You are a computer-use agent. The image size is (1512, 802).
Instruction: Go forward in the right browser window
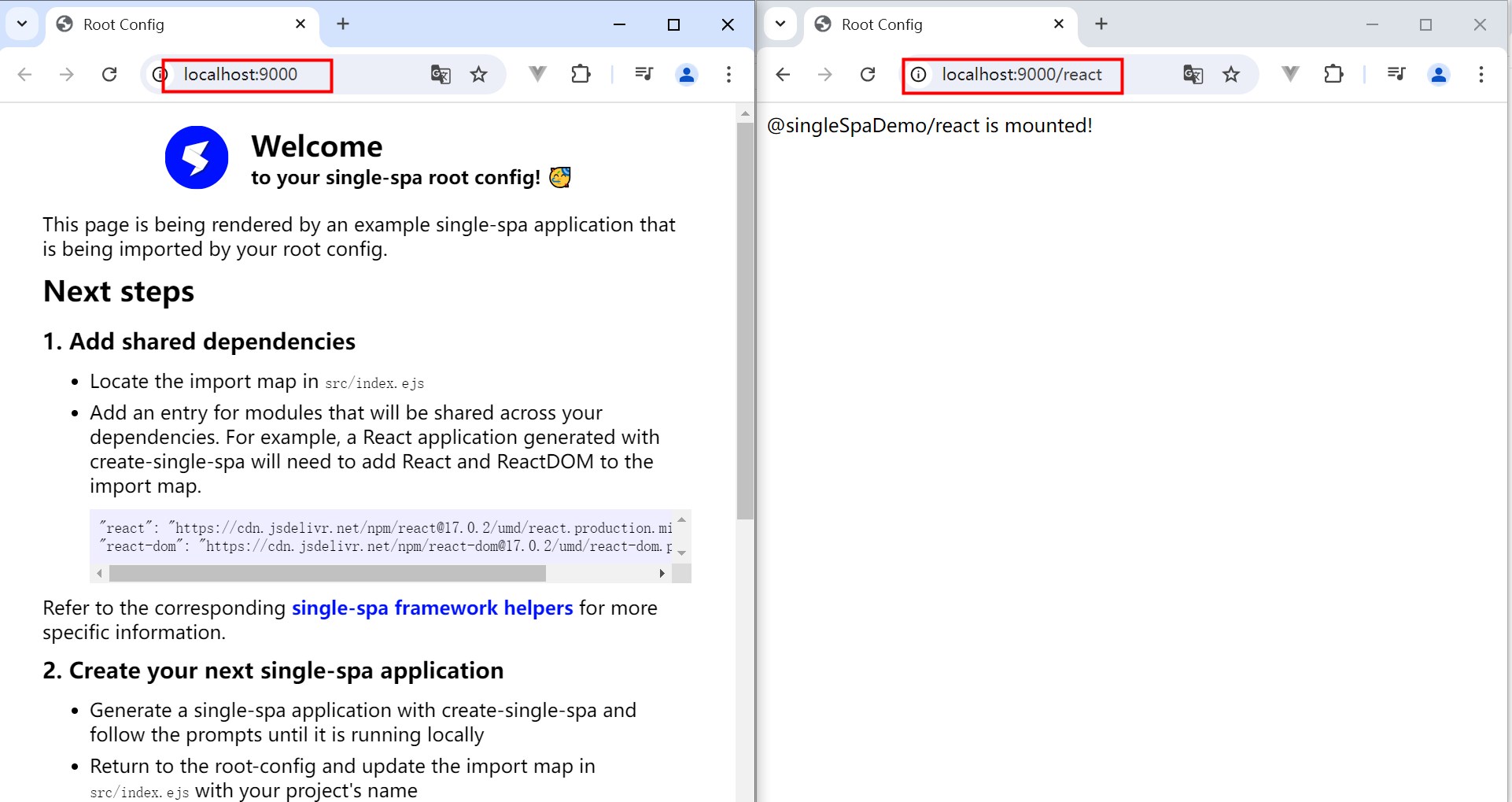[x=825, y=74]
